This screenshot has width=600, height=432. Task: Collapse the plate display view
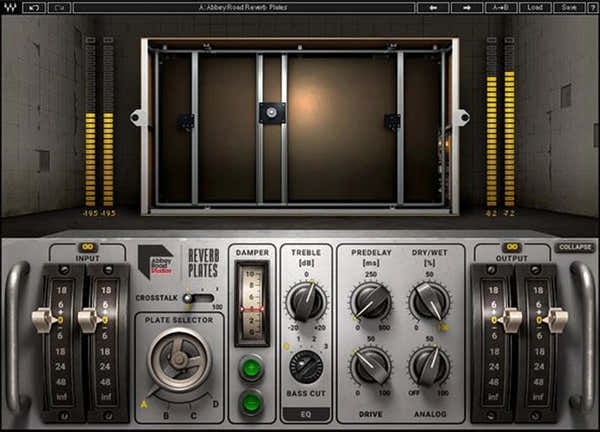tap(575, 247)
